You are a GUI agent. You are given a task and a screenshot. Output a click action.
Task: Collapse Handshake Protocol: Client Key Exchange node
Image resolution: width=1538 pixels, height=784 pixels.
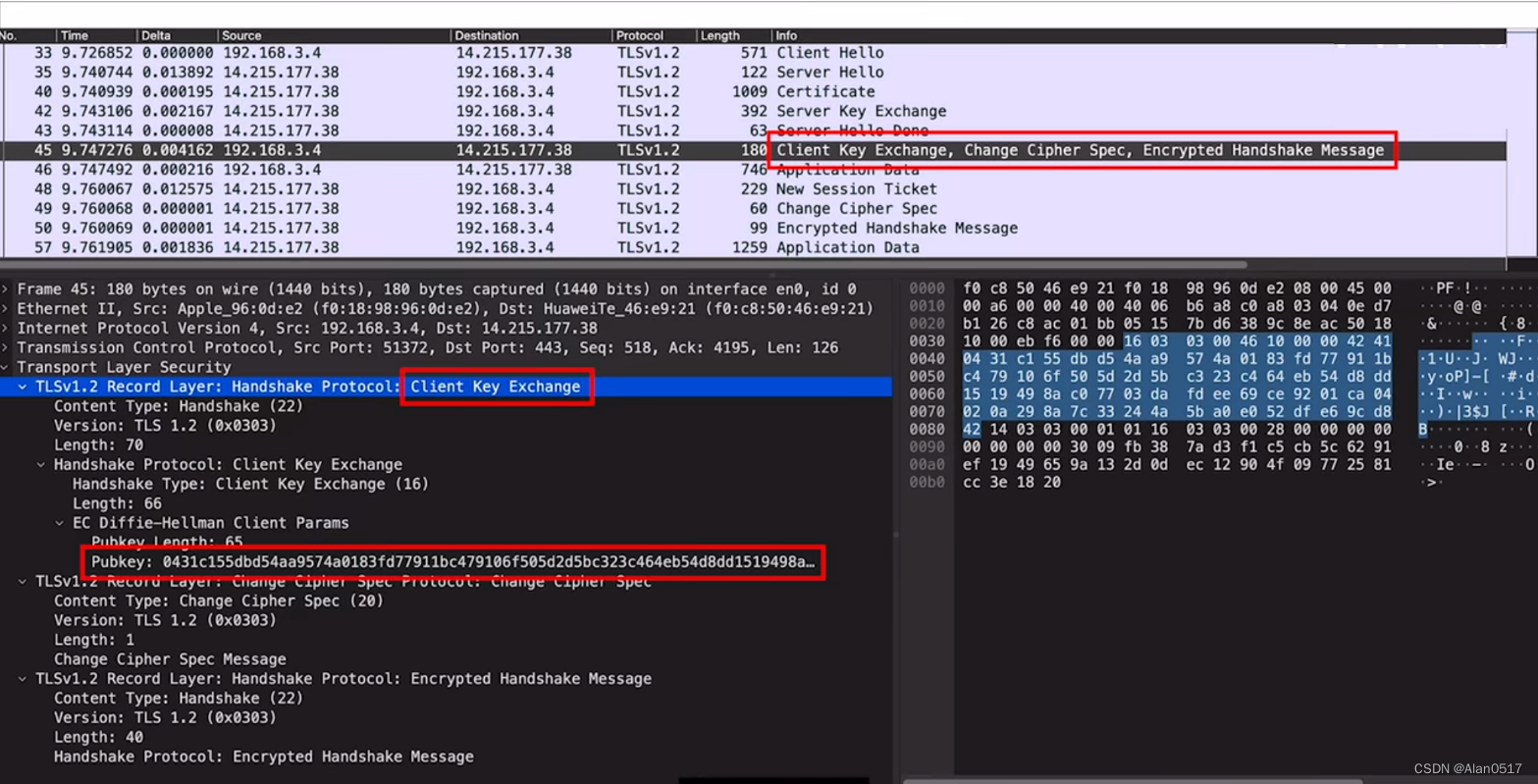tap(41, 464)
